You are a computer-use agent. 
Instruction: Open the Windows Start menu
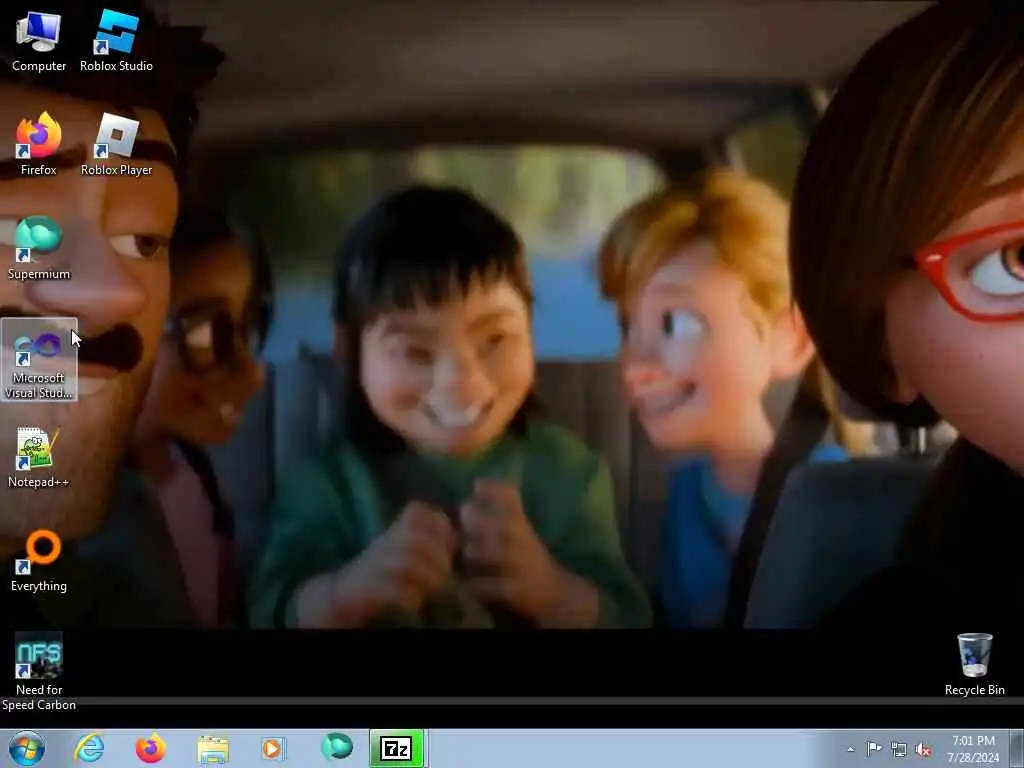pyautogui.click(x=27, y=748)
